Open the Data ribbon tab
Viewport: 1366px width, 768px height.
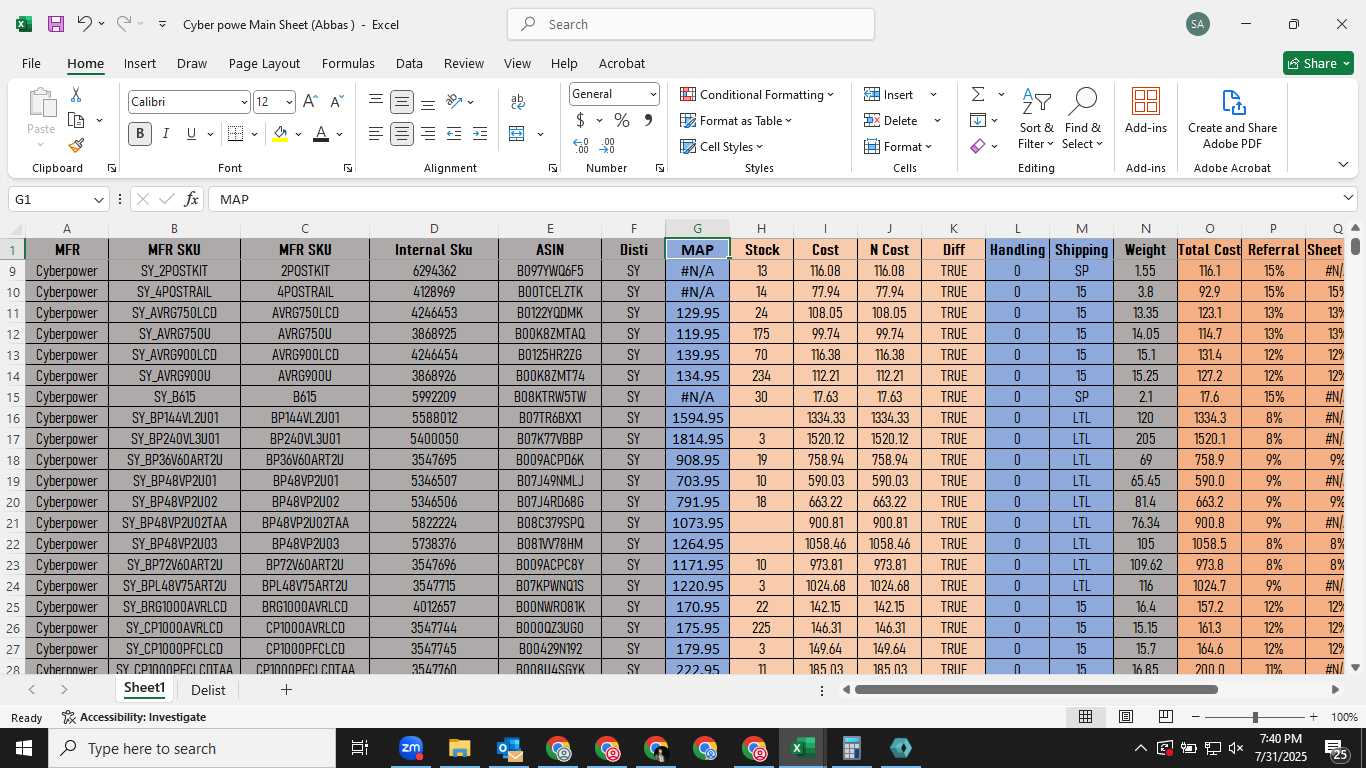409,63
